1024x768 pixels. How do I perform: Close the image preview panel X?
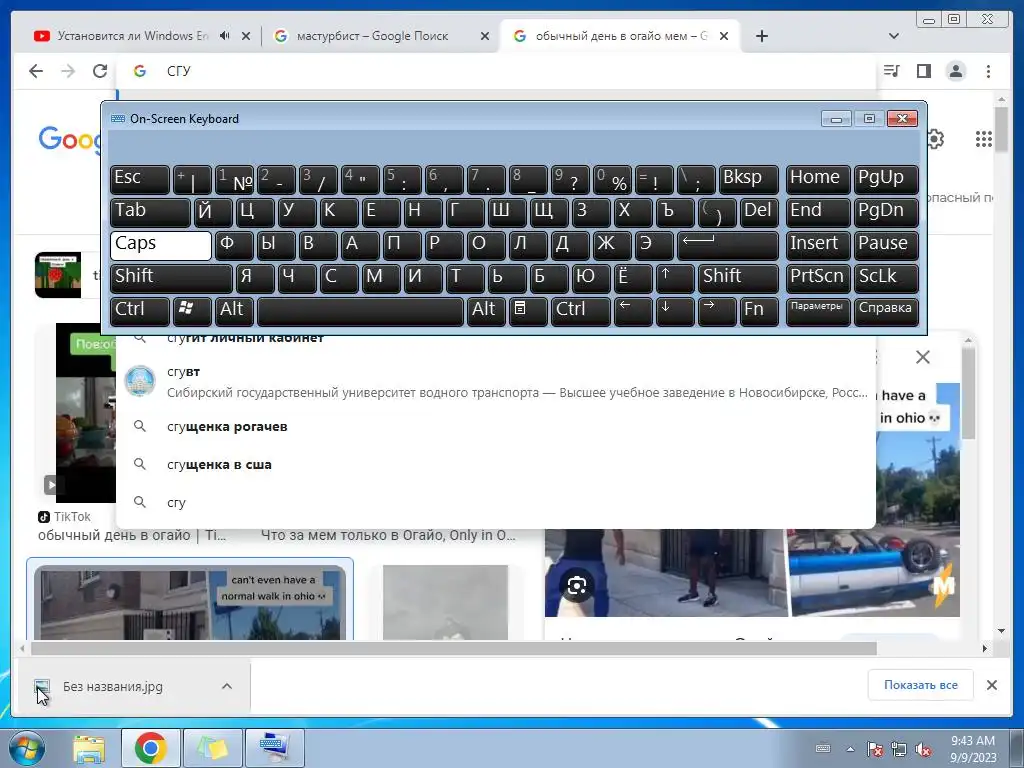pyautogui.click(x=923, y=357)
